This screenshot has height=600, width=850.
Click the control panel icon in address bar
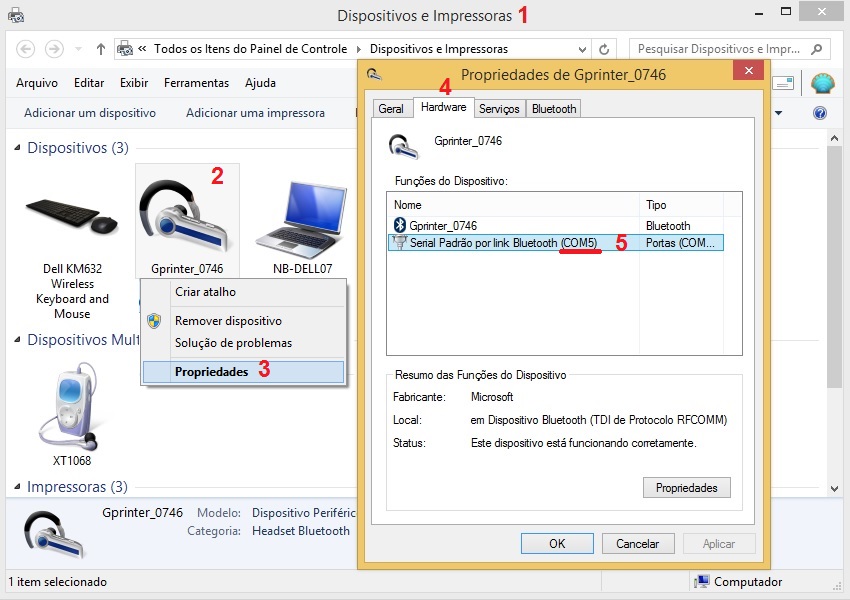[x=125, y=49]
